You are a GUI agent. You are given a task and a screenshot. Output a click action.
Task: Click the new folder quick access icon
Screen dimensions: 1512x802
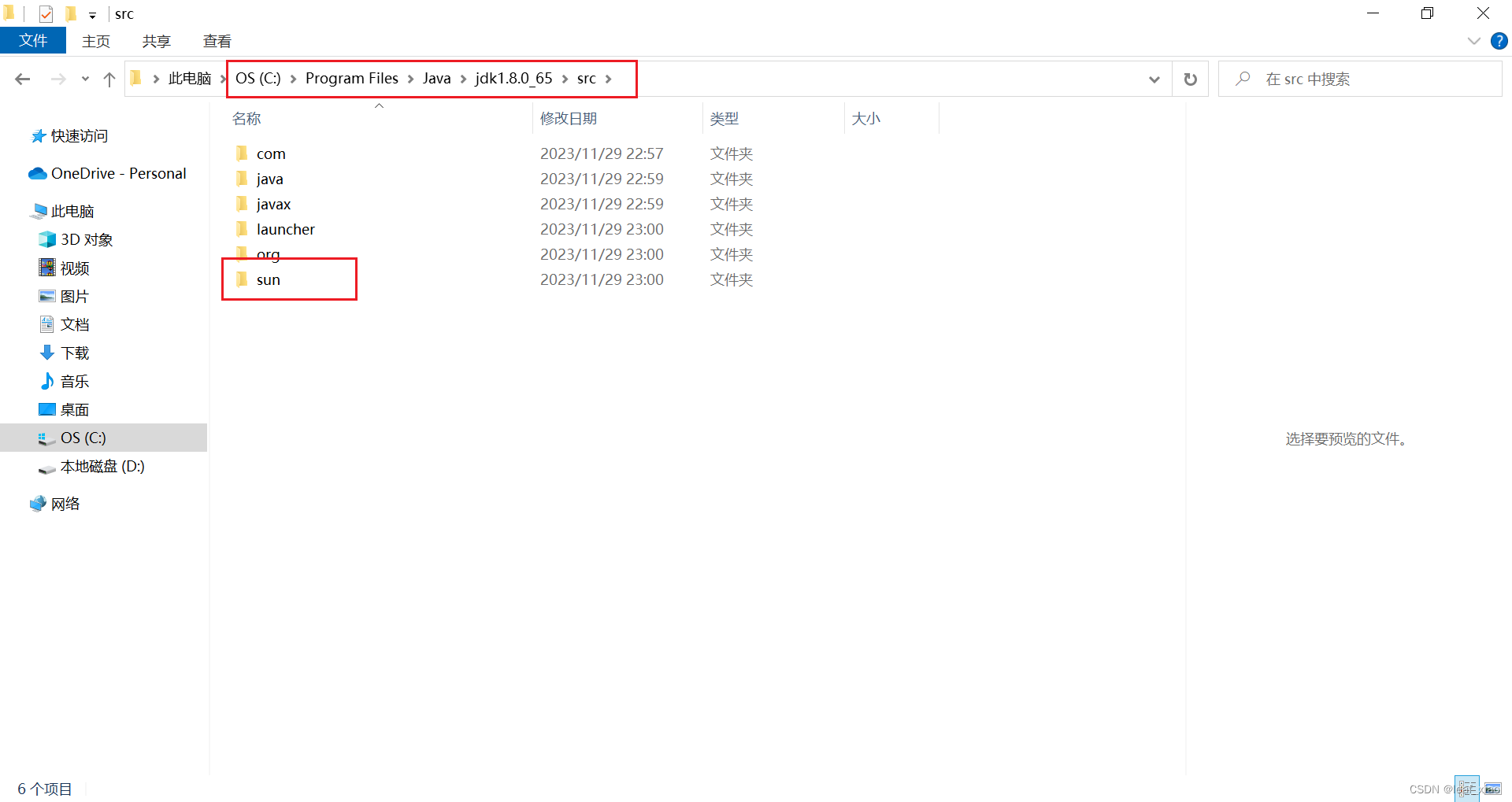click(71, 13)
